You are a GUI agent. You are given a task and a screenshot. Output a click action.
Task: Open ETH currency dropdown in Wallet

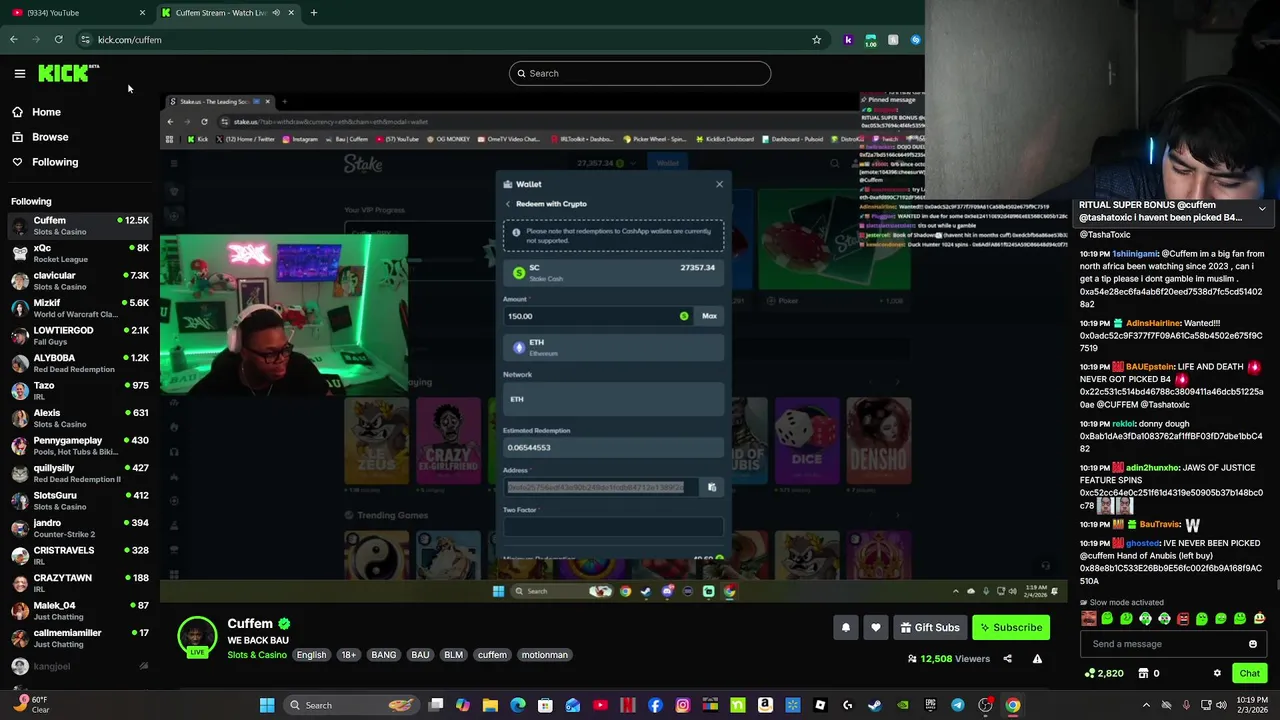613,347
